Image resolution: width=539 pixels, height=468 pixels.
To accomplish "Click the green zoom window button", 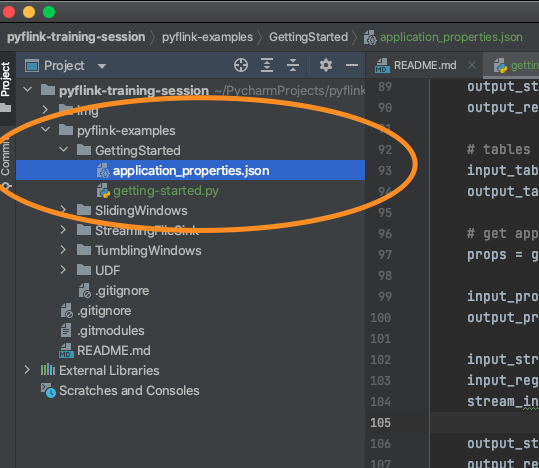I will click(49, 12).
